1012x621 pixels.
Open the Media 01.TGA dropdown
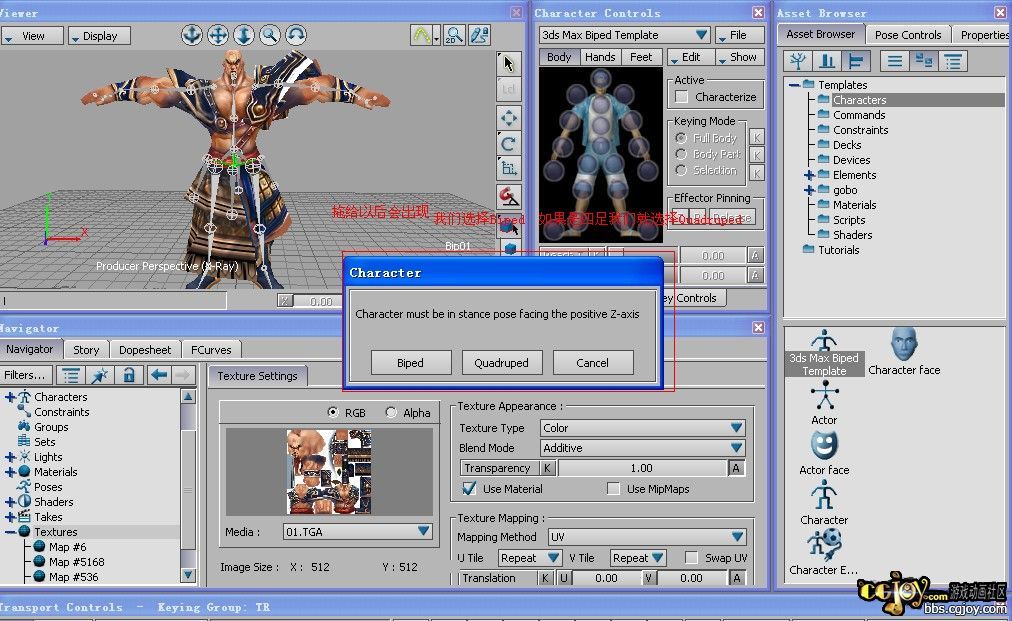(358, 532)
